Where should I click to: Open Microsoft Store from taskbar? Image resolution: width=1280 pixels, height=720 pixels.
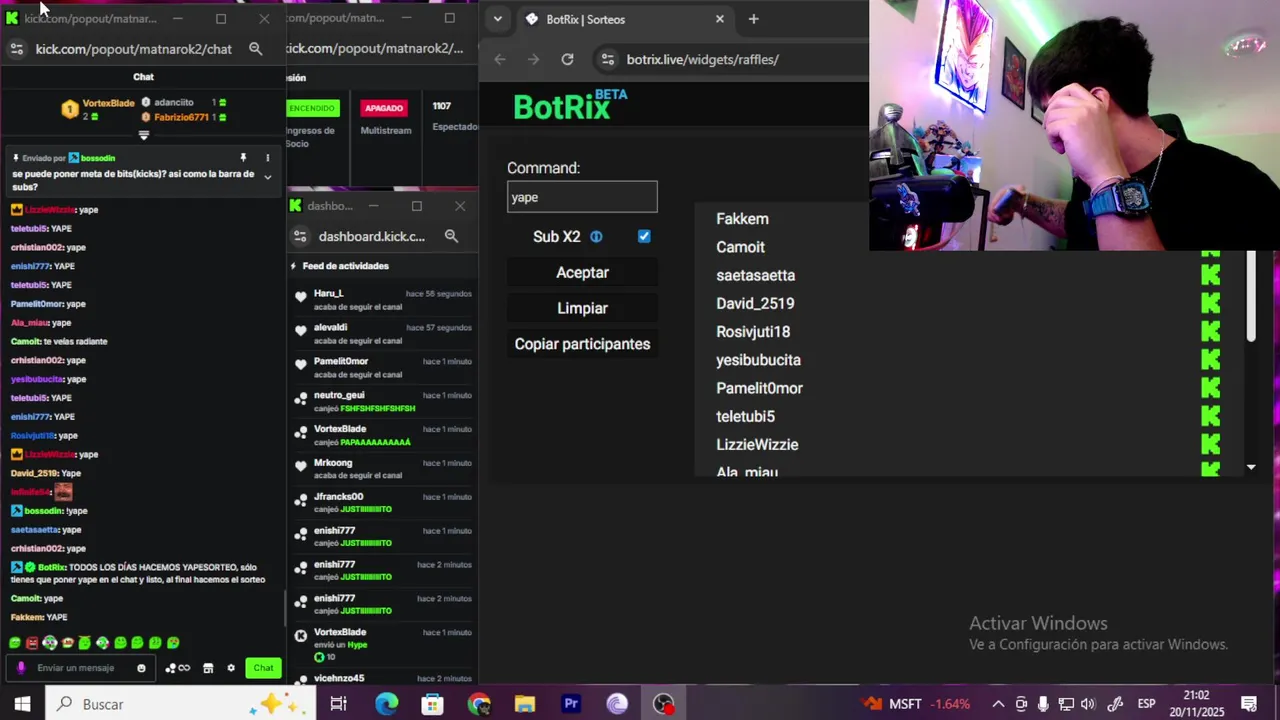(432, 704)
